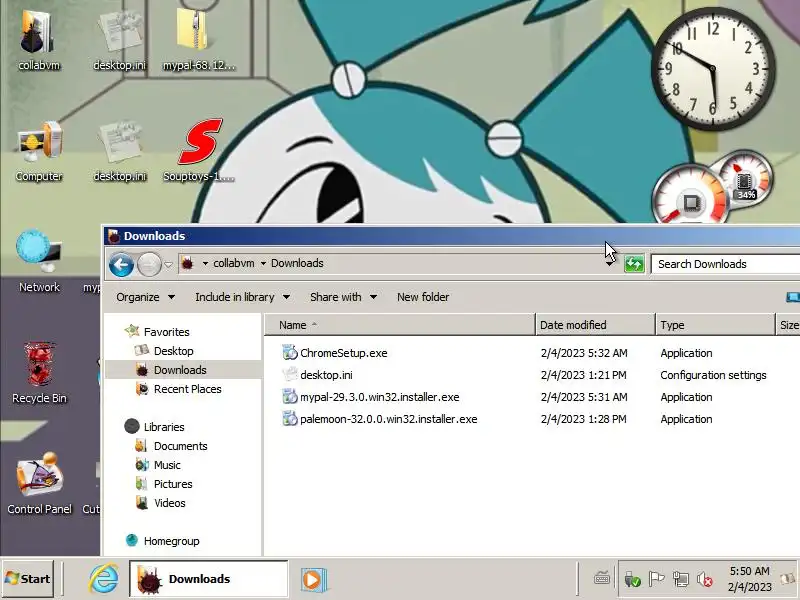Open the recent pages dropdown arrow

(168, 265)
